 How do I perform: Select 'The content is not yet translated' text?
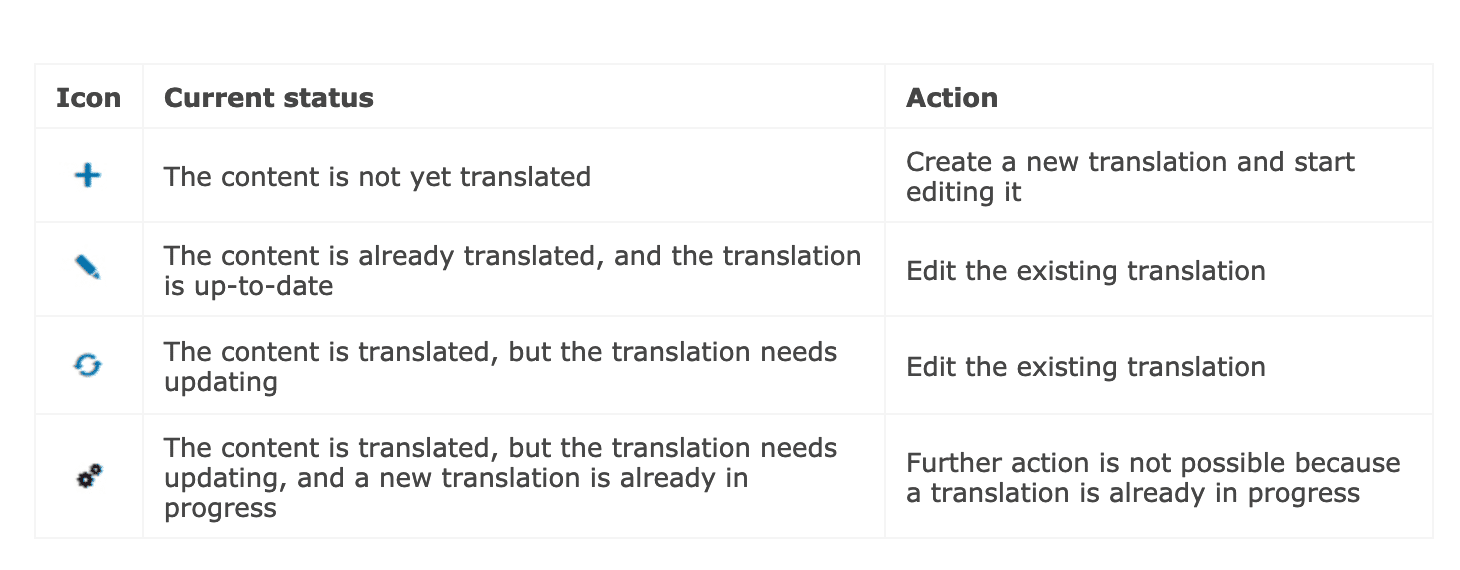[x=377, y=177]
